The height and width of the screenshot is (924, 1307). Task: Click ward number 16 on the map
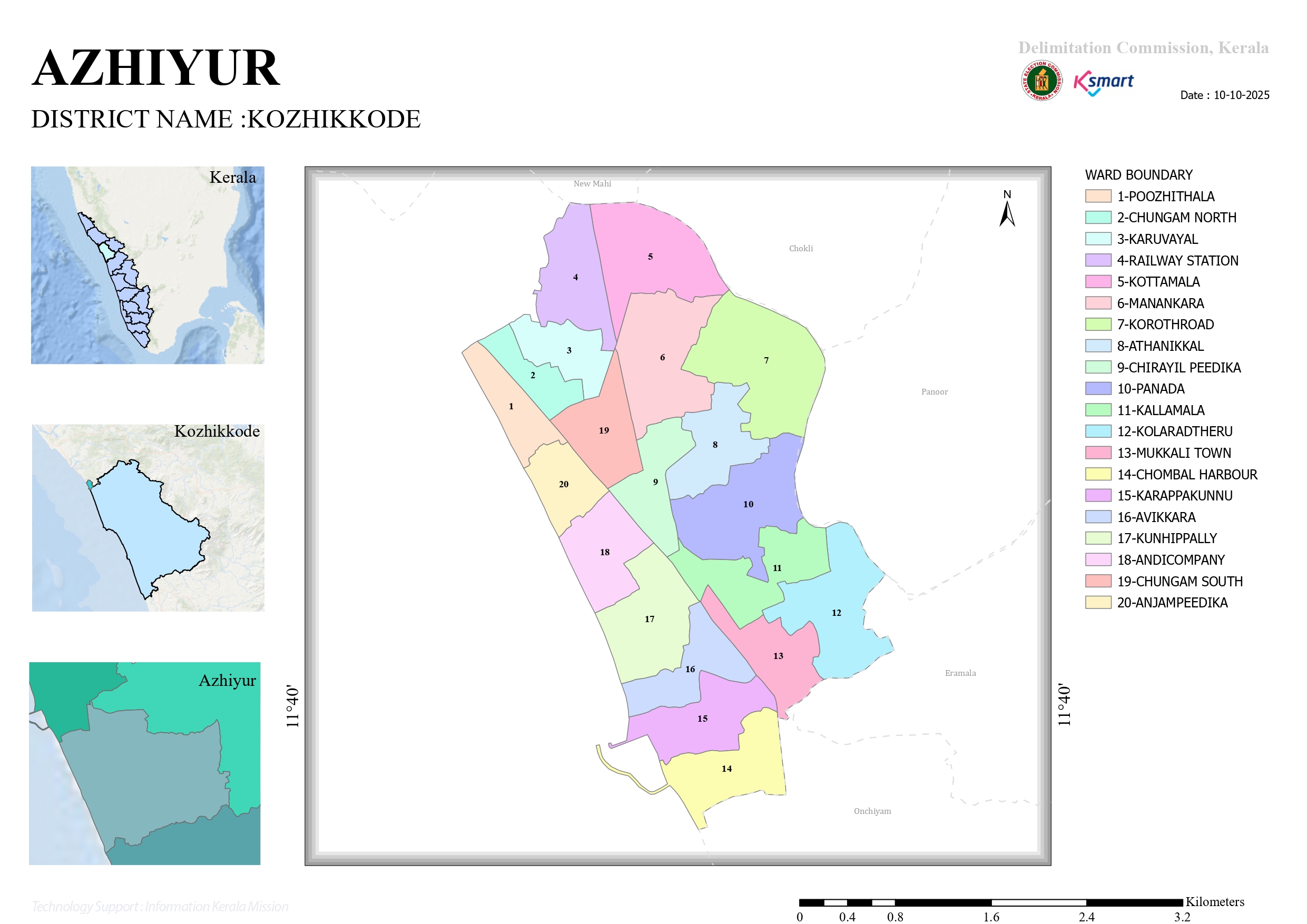[690, 670]
